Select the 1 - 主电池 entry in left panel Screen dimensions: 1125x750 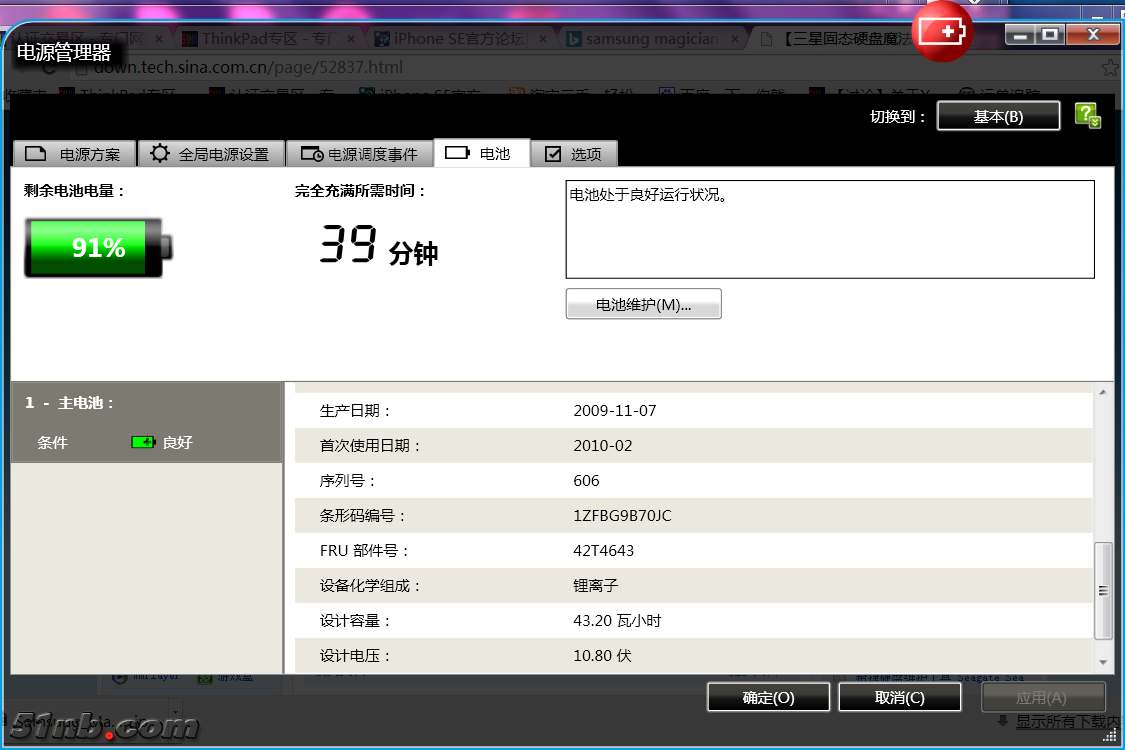pos(70,402)
